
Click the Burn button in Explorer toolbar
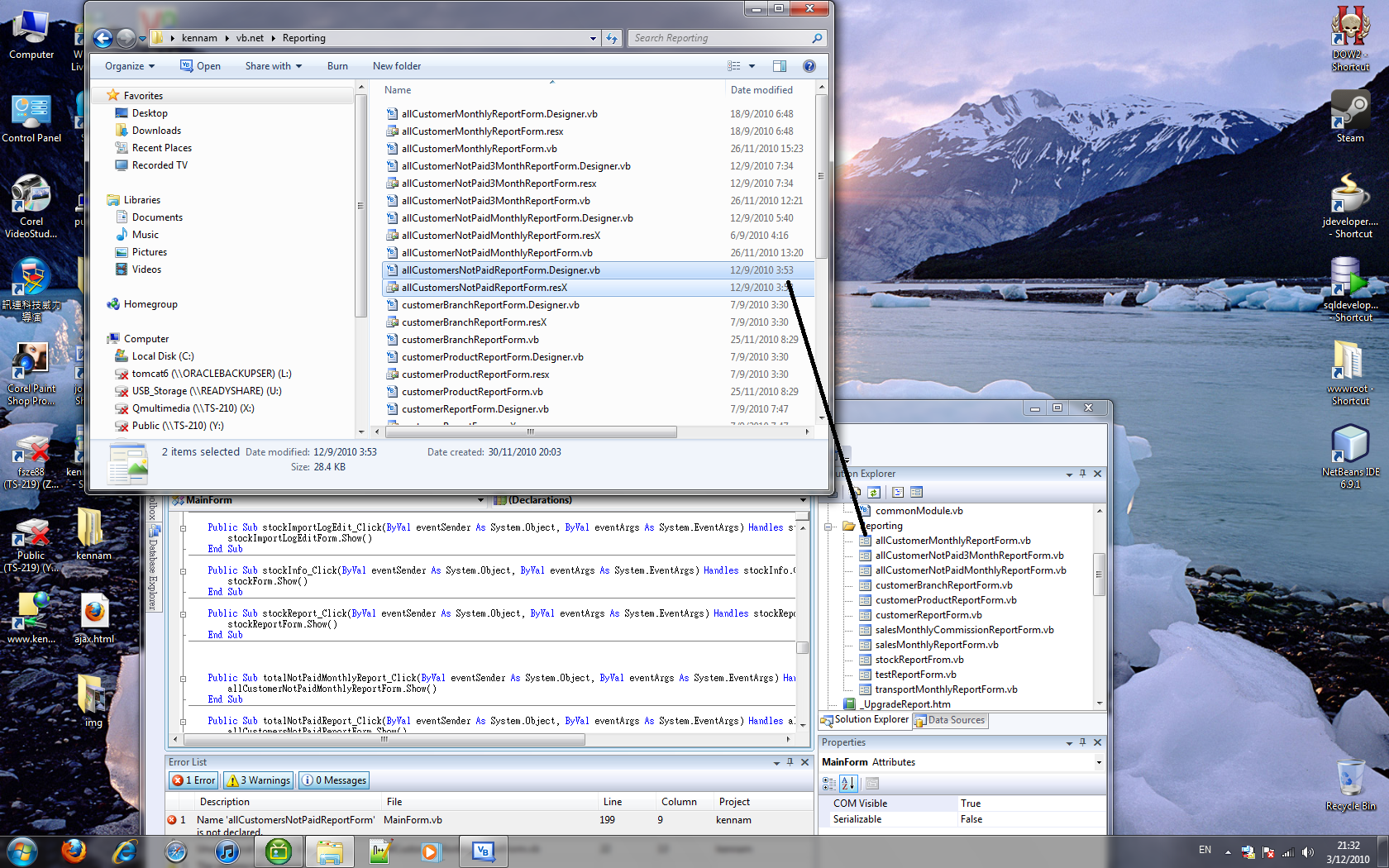pos(337,65)
